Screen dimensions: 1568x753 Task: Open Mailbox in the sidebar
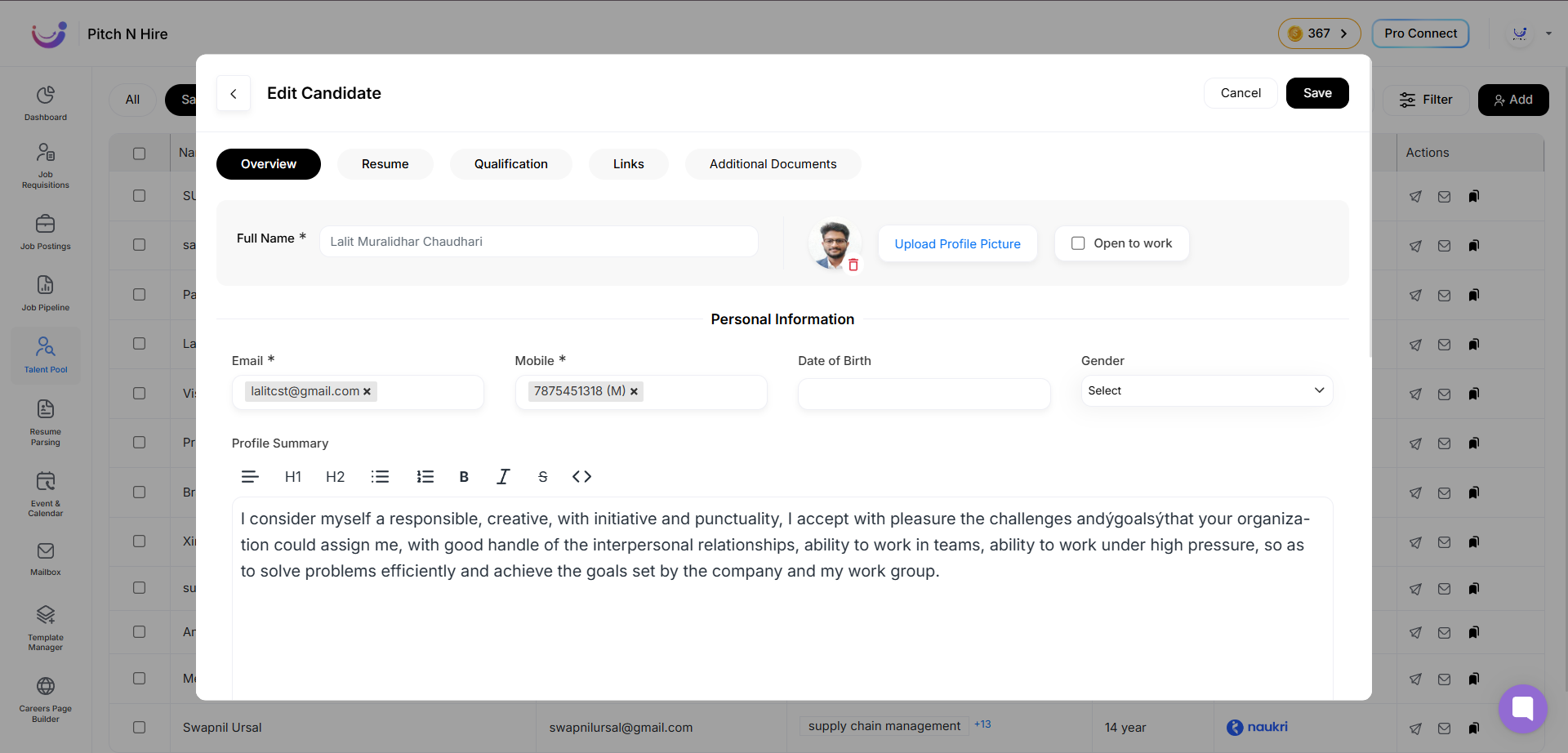tap(46, 559)
